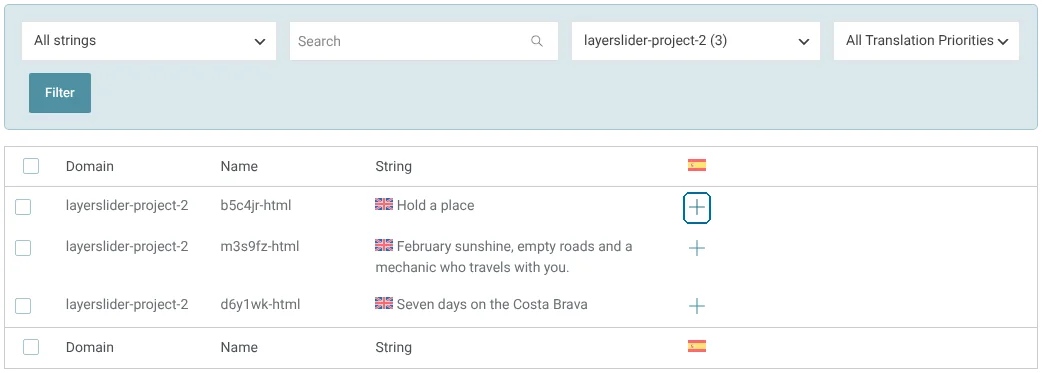Select the d6y1wk-html row checkbox
1042x373 pixels.
tap(23, 306)
